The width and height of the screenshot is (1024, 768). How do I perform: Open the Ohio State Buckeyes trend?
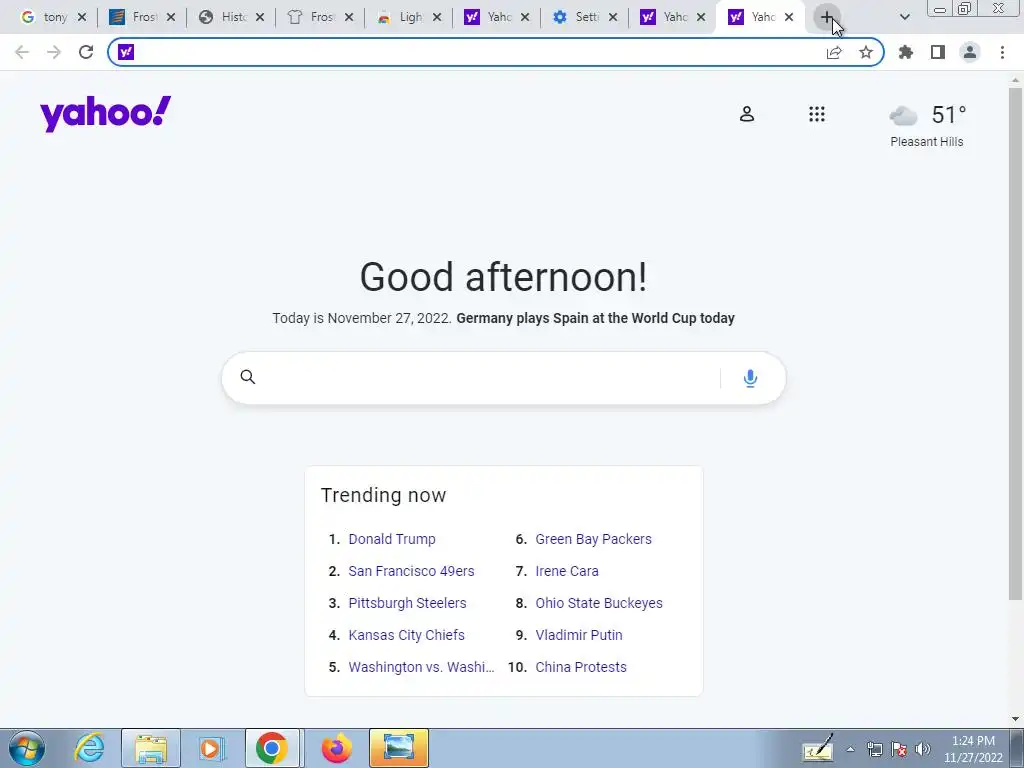click(x=599, y=603)
